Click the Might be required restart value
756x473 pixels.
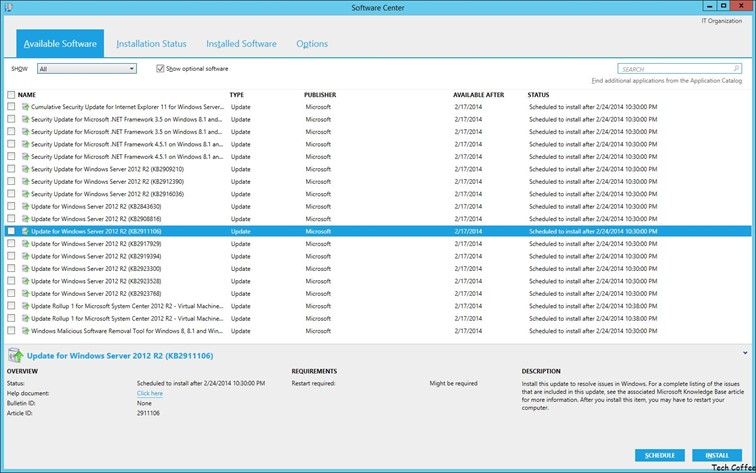point(453,383)
